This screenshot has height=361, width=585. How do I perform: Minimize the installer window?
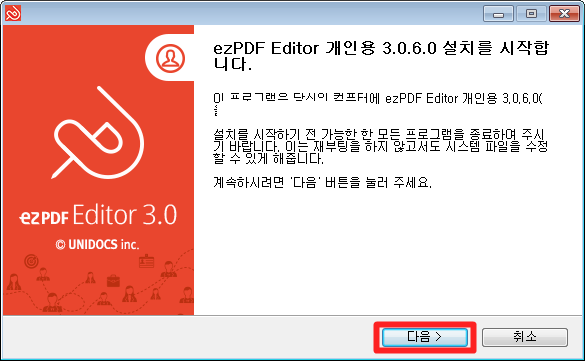[498, 14]
